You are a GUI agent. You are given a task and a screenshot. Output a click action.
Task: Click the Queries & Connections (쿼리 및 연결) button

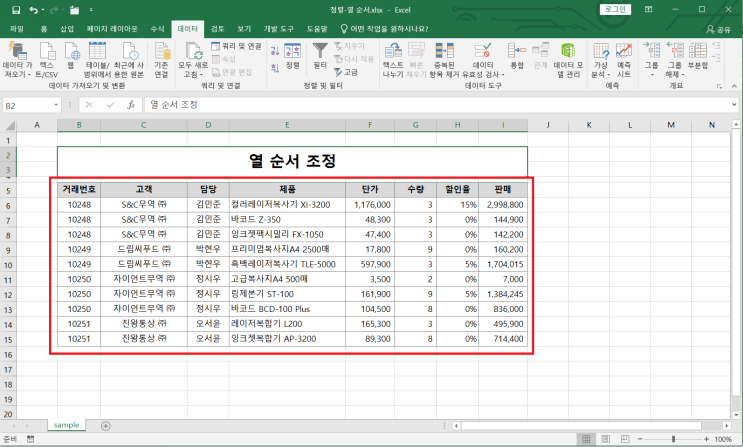coord(236,46)
